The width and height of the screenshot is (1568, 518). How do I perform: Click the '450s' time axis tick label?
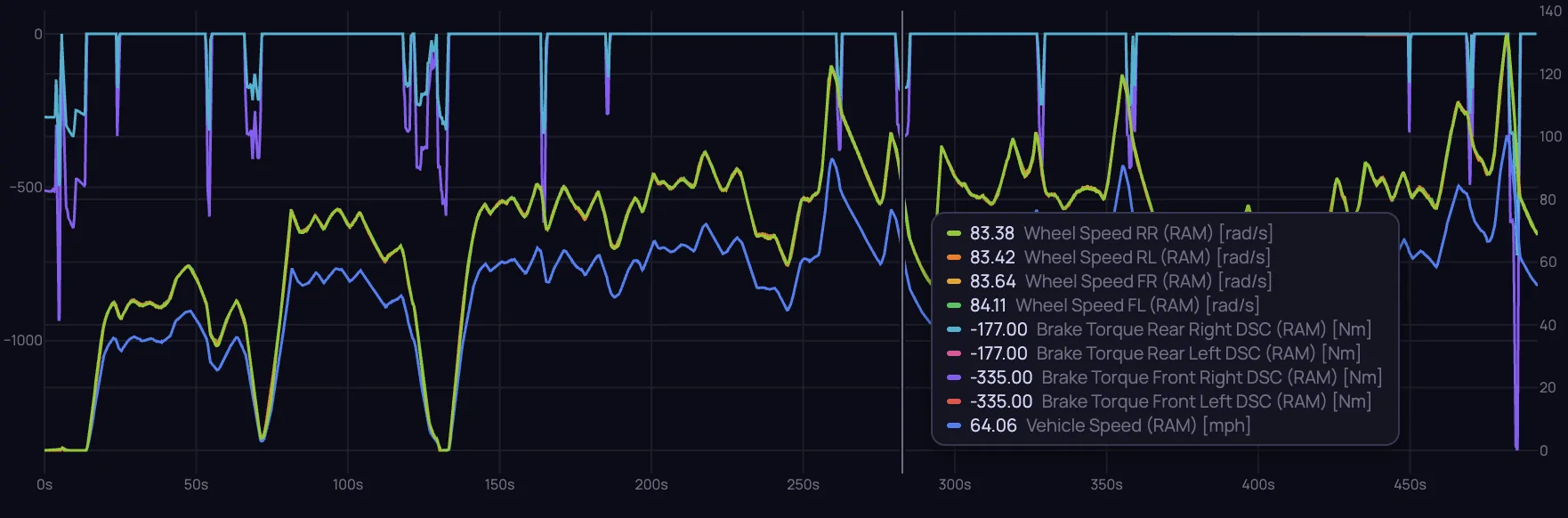point(1410,485)
